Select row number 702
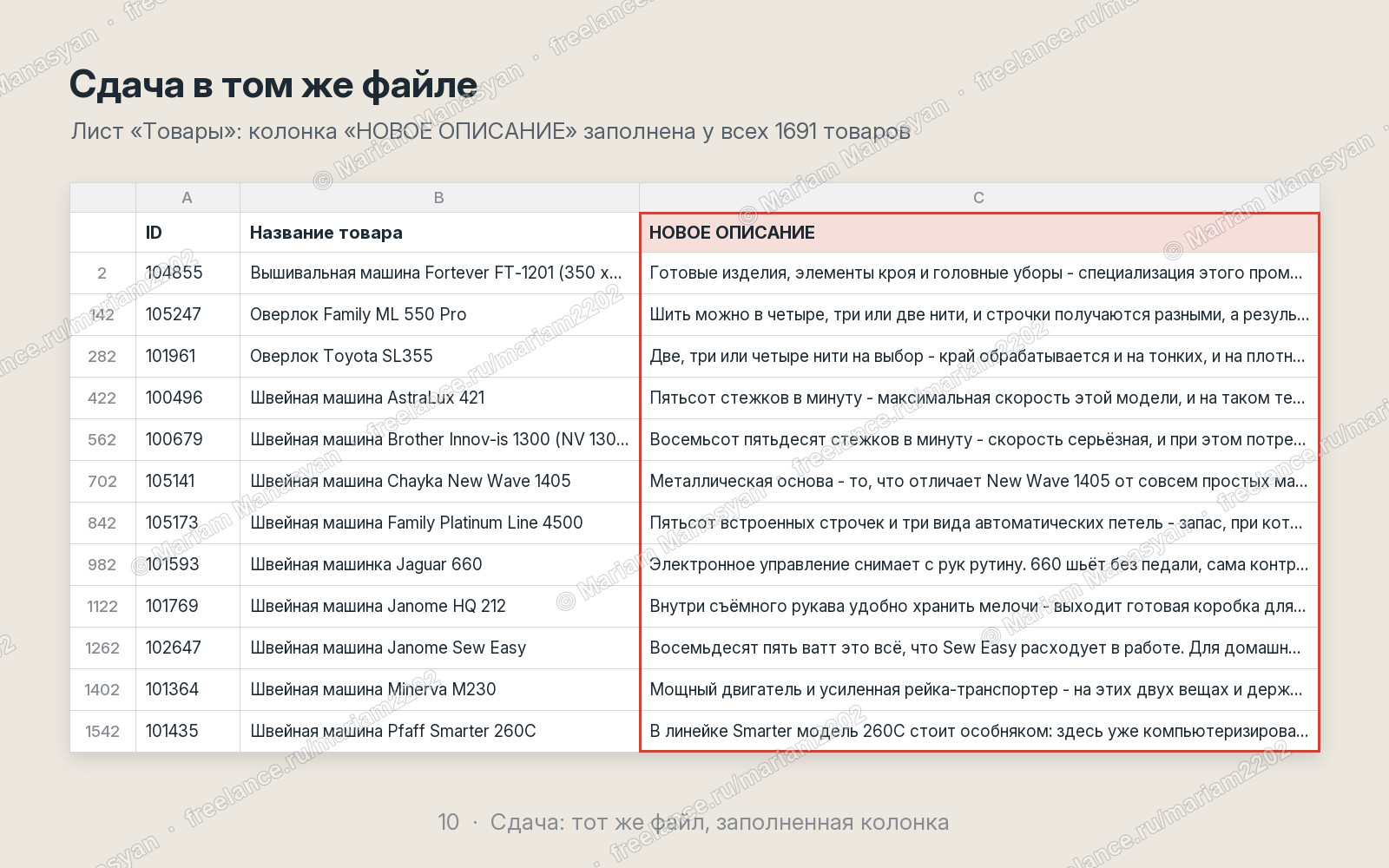 [x=102, y=482]
